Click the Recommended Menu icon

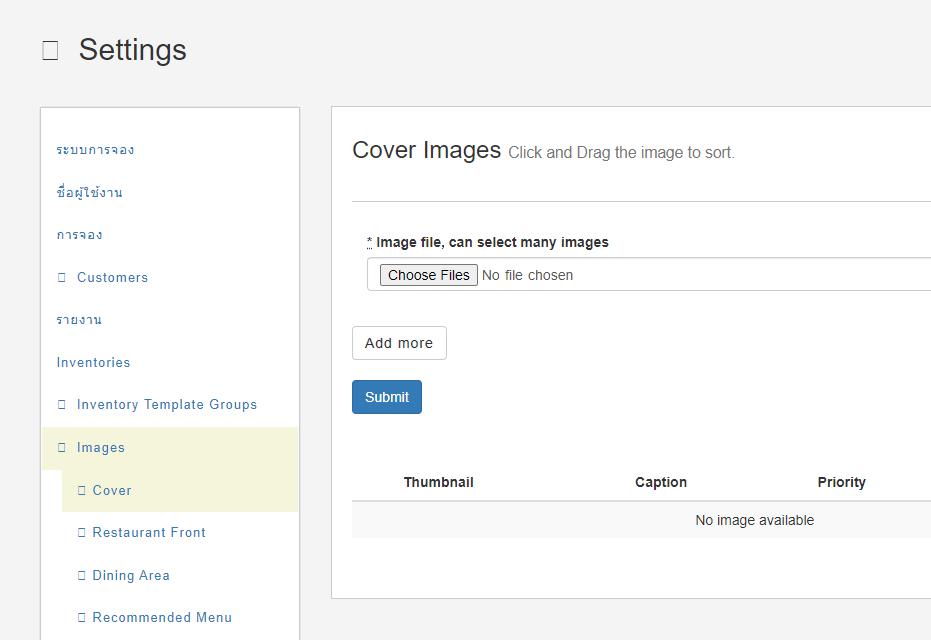pos(82,618)
